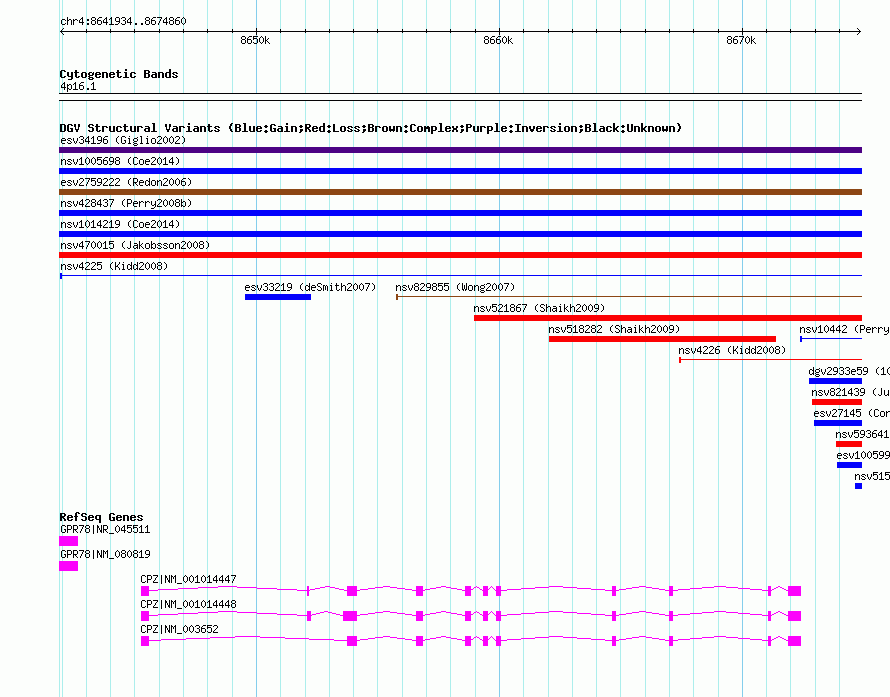Open the esv2759222 (Redon2006) label

(x=126, y=182)
